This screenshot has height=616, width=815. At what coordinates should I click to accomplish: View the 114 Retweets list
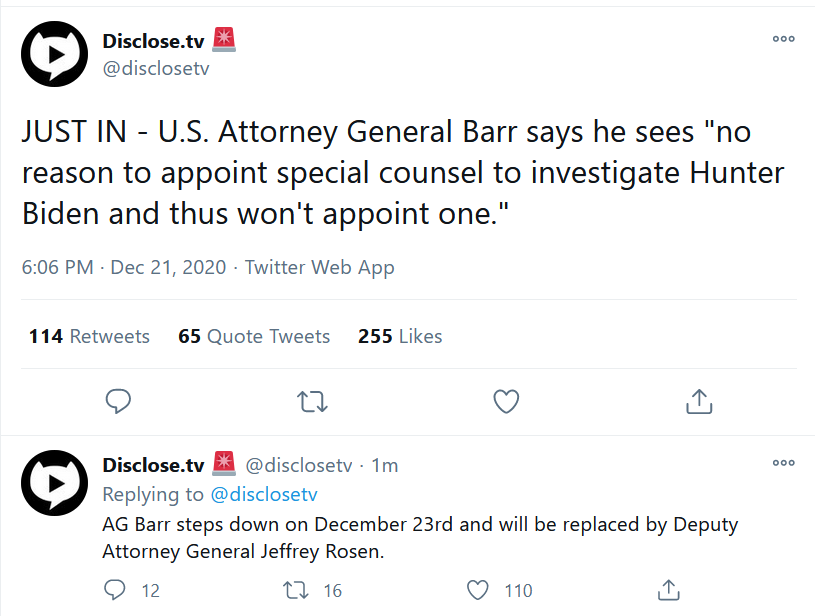(x=89, y=336)
